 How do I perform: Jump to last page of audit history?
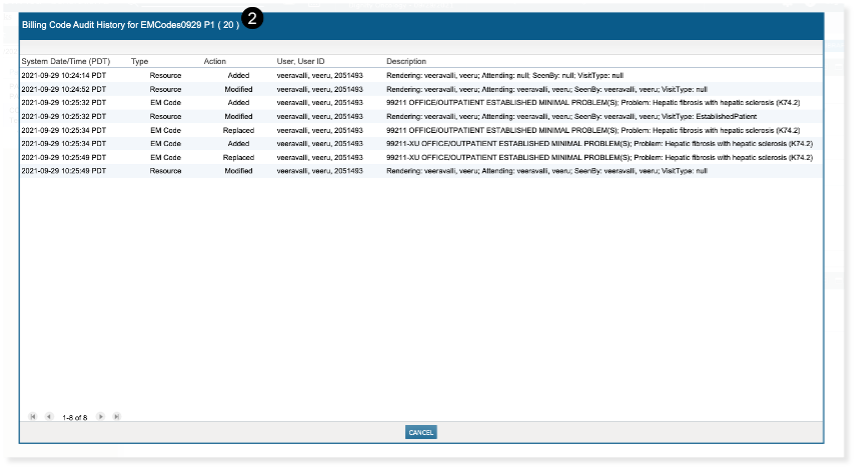tap(116, 416)
